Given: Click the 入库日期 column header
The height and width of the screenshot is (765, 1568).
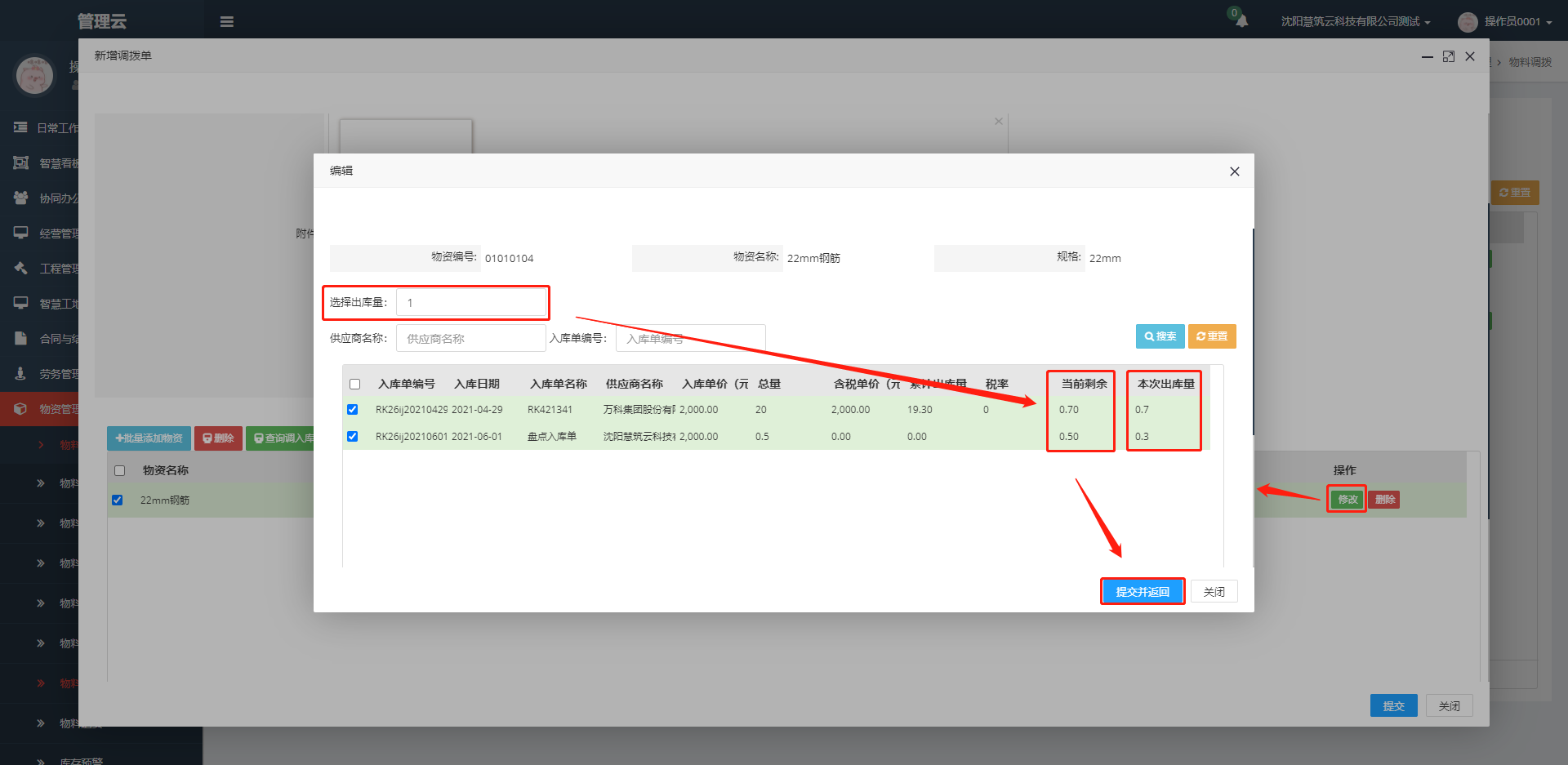Looking at the screenshot, I should [477, 384].
